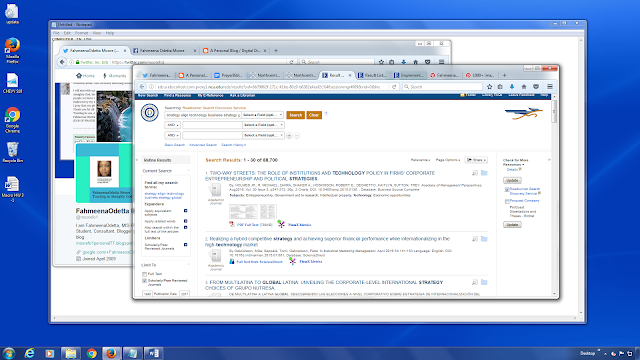Viewport: 640px width, 360px height.
Task: Click the Academic Journal icon for result 2
Action: pyautogui.click(x=215, y=256)
